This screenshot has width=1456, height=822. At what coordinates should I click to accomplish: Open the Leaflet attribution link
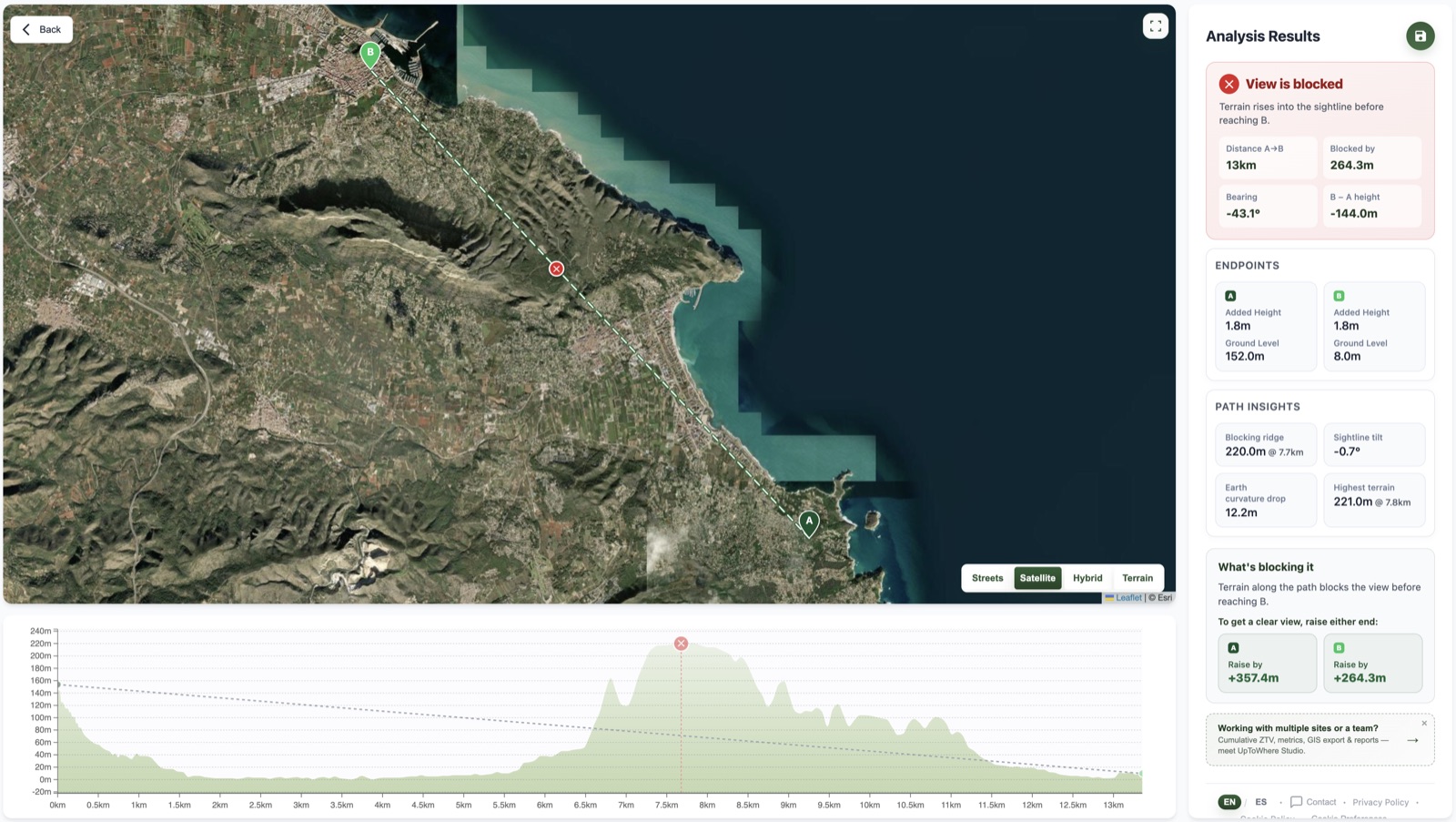tap(1128, 598)
